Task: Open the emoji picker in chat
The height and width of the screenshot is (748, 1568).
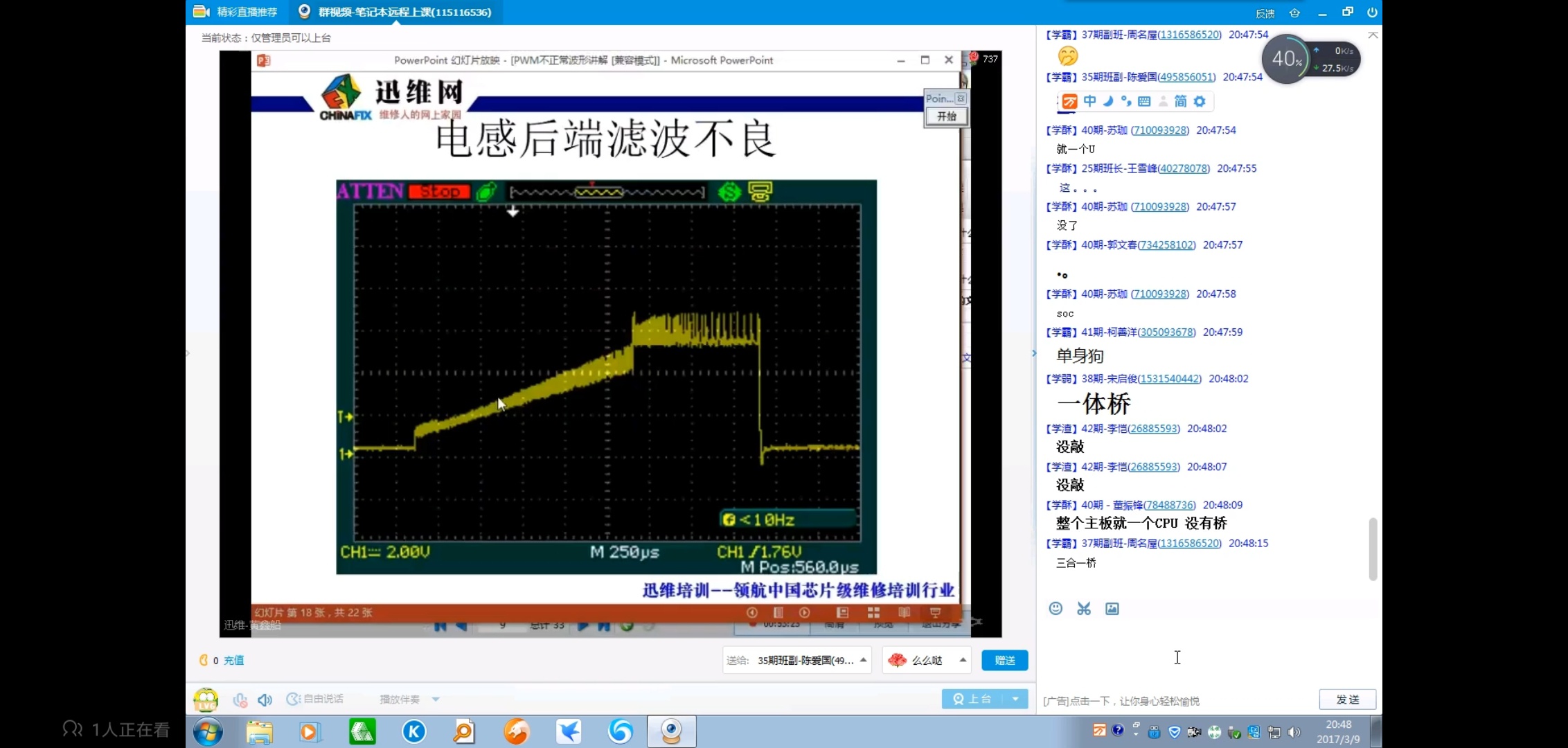Action: pyautogui.click(x=1055, y=609)
